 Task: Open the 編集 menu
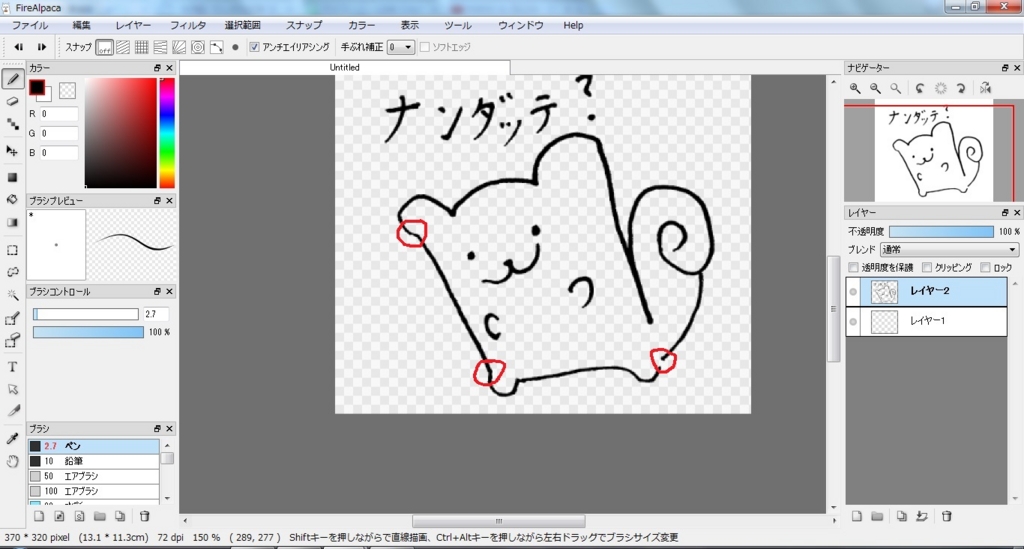82,25
